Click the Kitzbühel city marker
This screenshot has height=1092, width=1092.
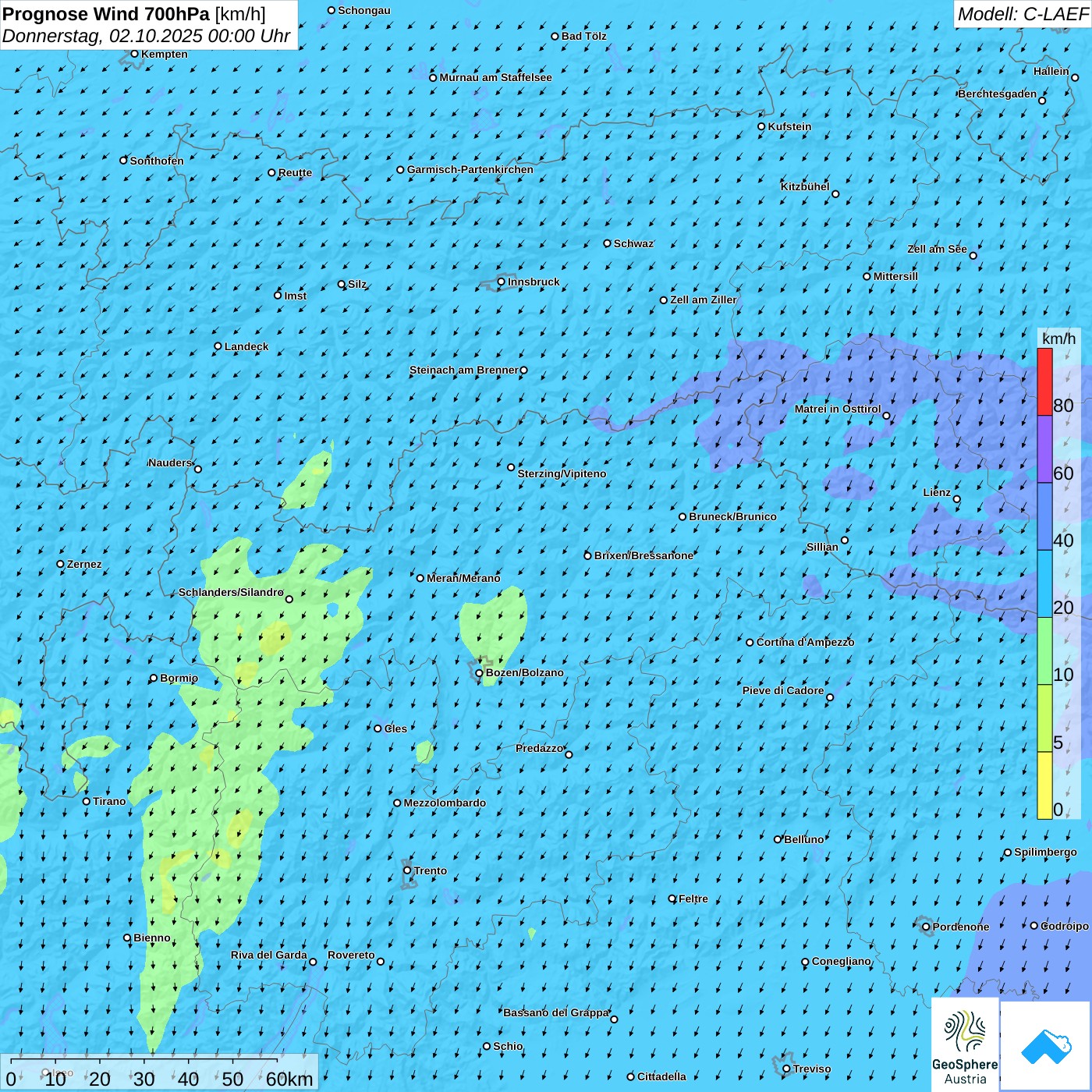(835, 194)
